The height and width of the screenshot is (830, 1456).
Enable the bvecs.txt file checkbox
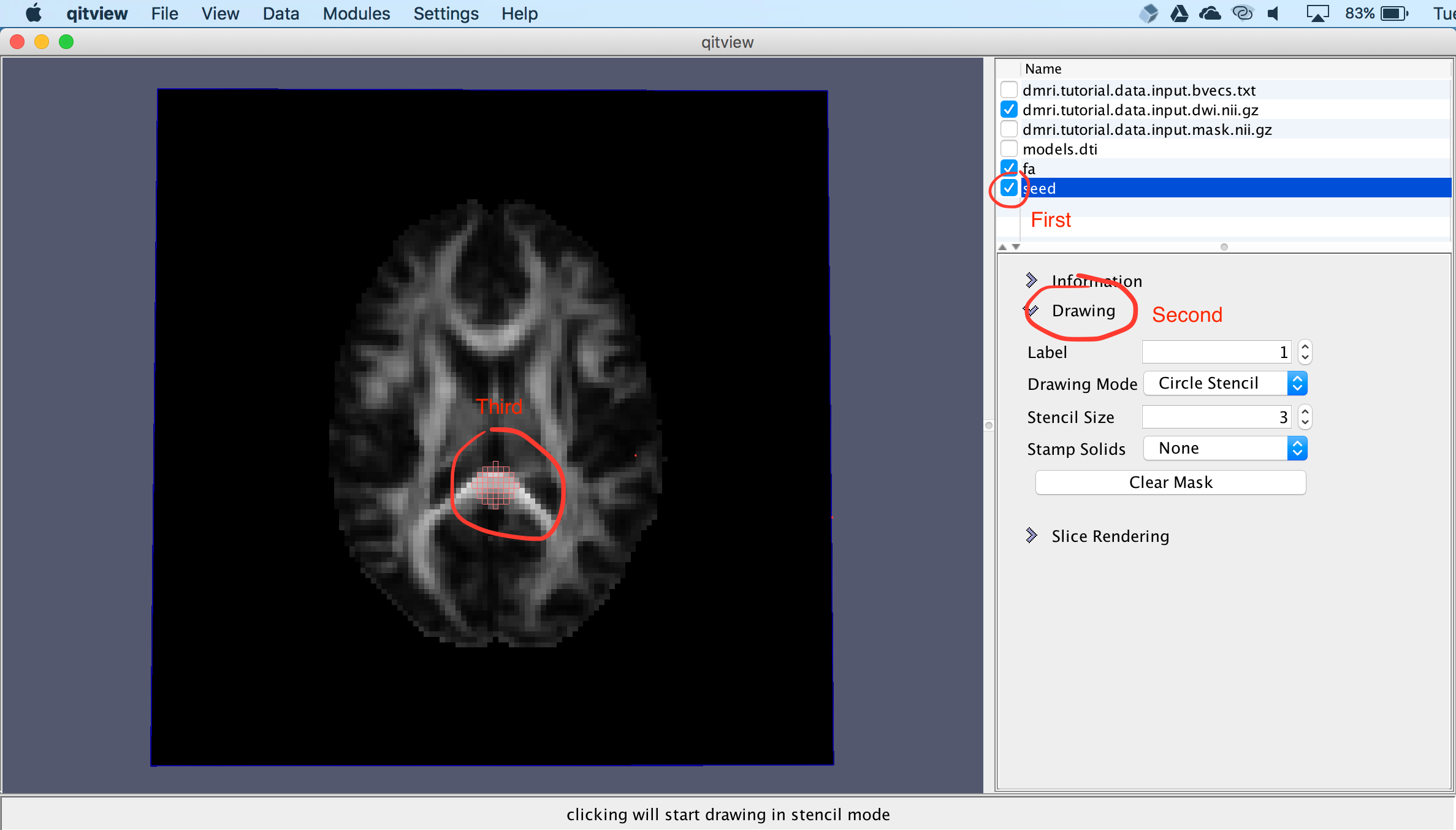coord(1009,90)
